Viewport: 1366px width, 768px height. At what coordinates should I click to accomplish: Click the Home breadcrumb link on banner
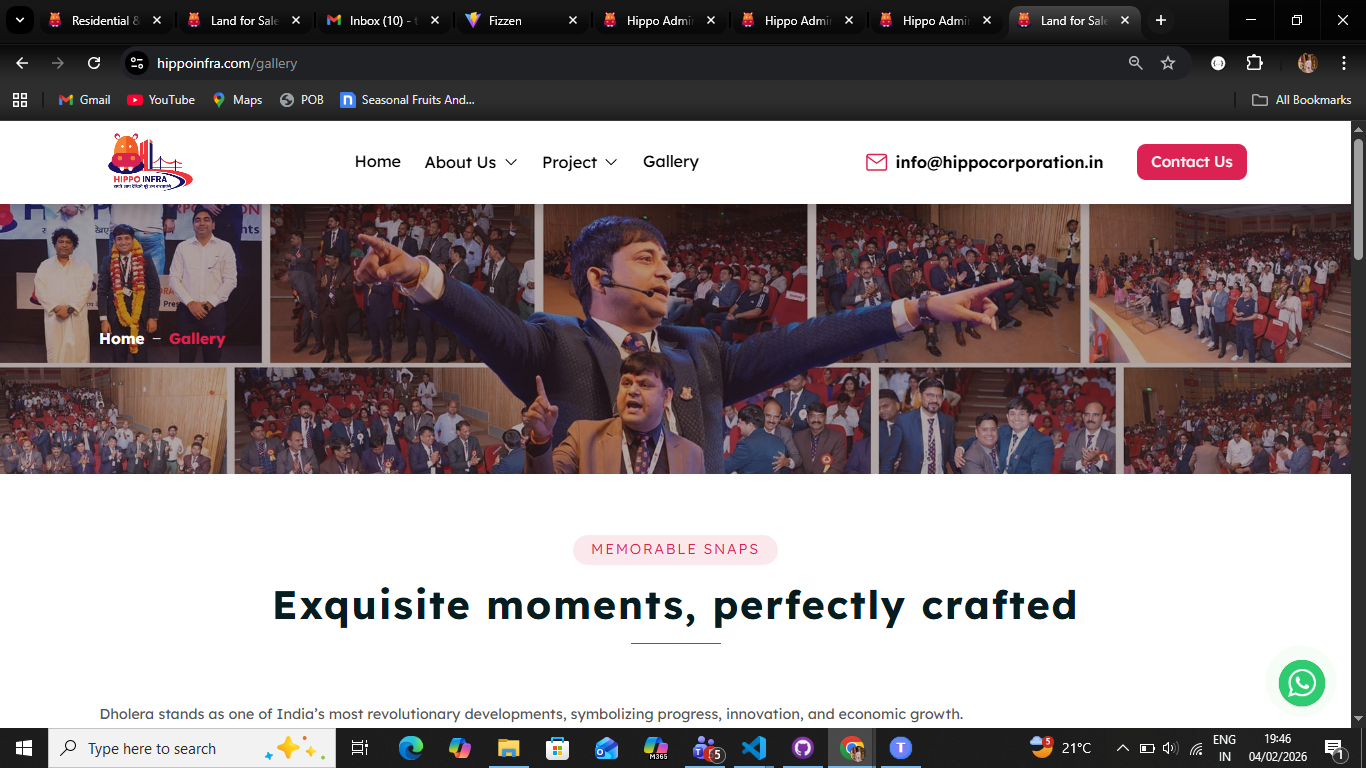pyautogui.click(x=122, y=339)
